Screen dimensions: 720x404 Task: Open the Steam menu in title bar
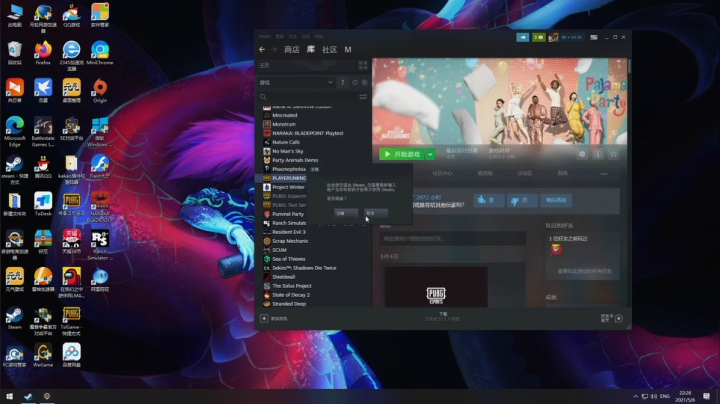tap(264, 36)
